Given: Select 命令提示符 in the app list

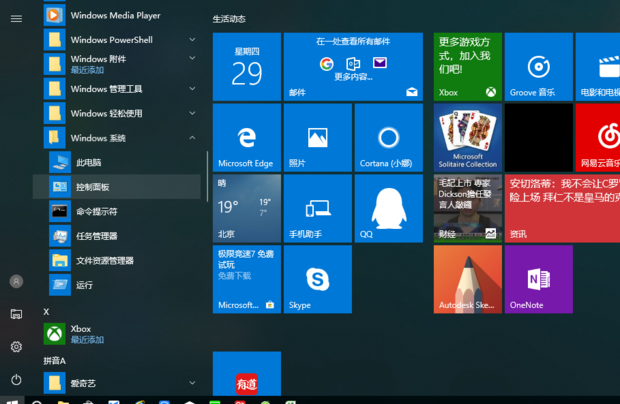Looking at the screenshot, I should click(x=97, y=211).
